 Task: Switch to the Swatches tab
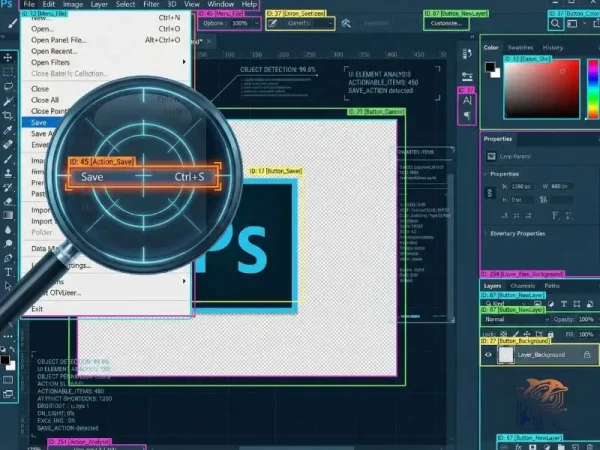tap(520, 47)
